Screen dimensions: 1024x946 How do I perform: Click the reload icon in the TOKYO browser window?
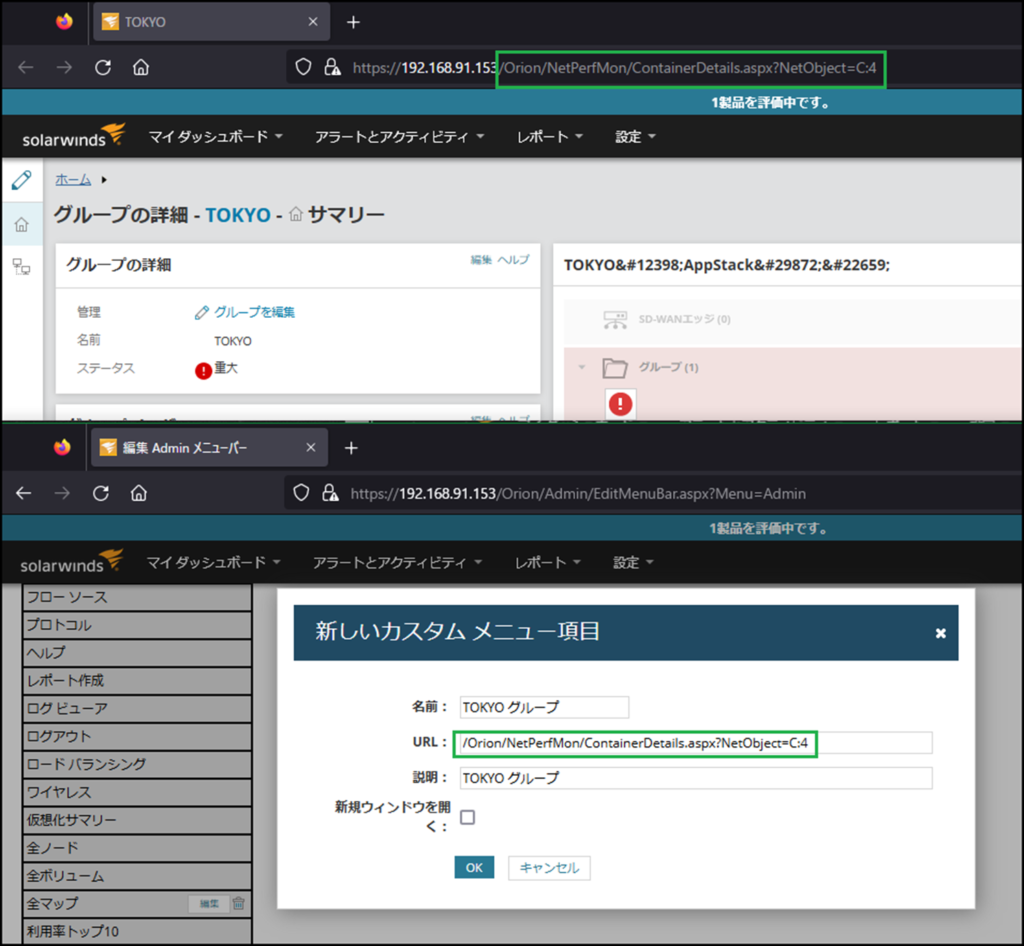(x=103, y=67)
